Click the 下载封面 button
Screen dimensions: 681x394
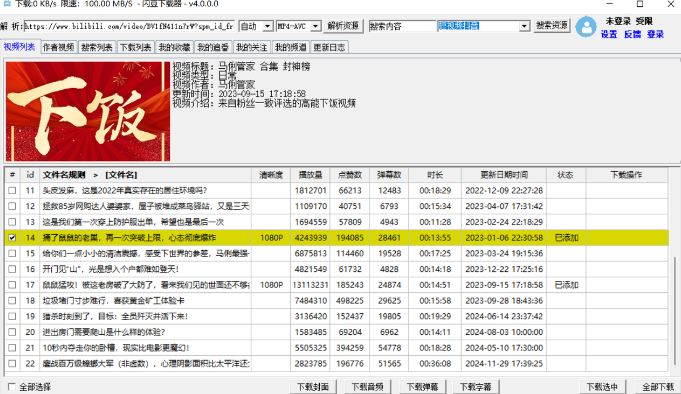313,387
